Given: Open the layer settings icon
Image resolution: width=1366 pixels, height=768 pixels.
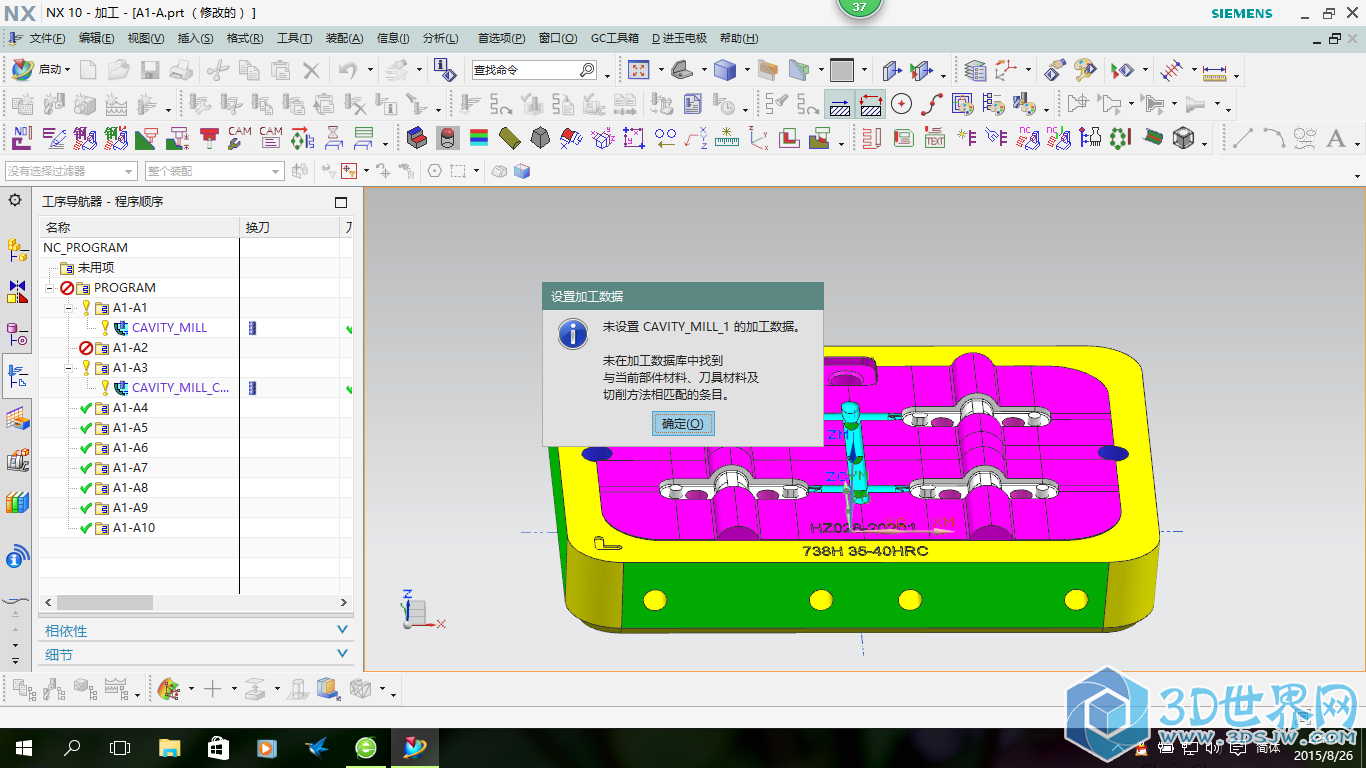Looking at the screenshot, I should click(976, 70).
